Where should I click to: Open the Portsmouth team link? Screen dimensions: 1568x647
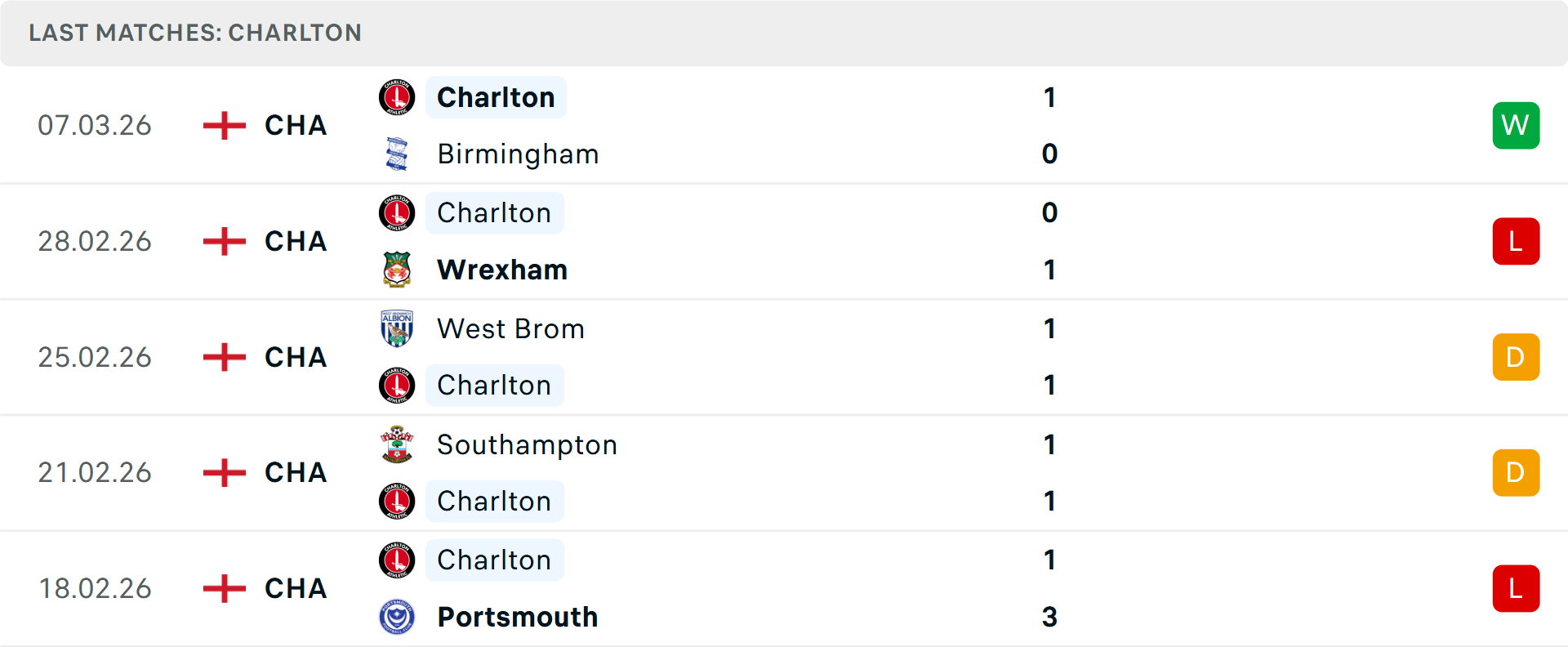coord(518,617)
